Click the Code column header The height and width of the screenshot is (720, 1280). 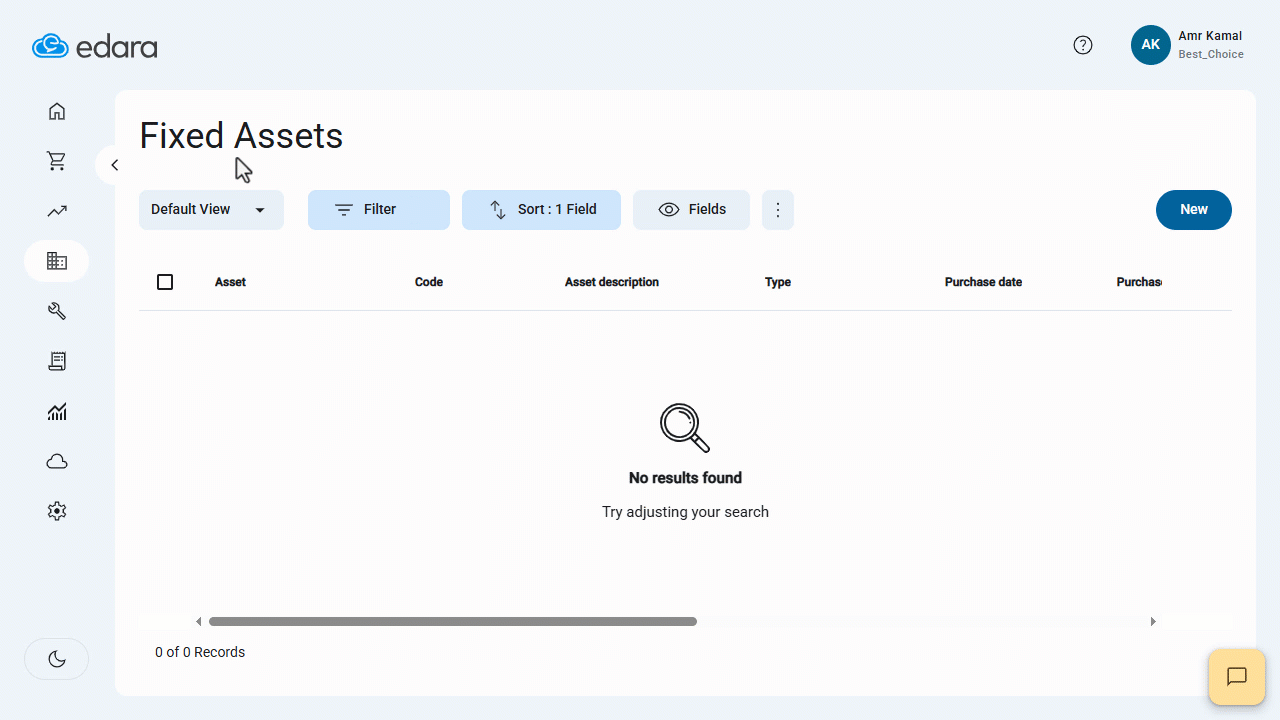coord(429,282)
